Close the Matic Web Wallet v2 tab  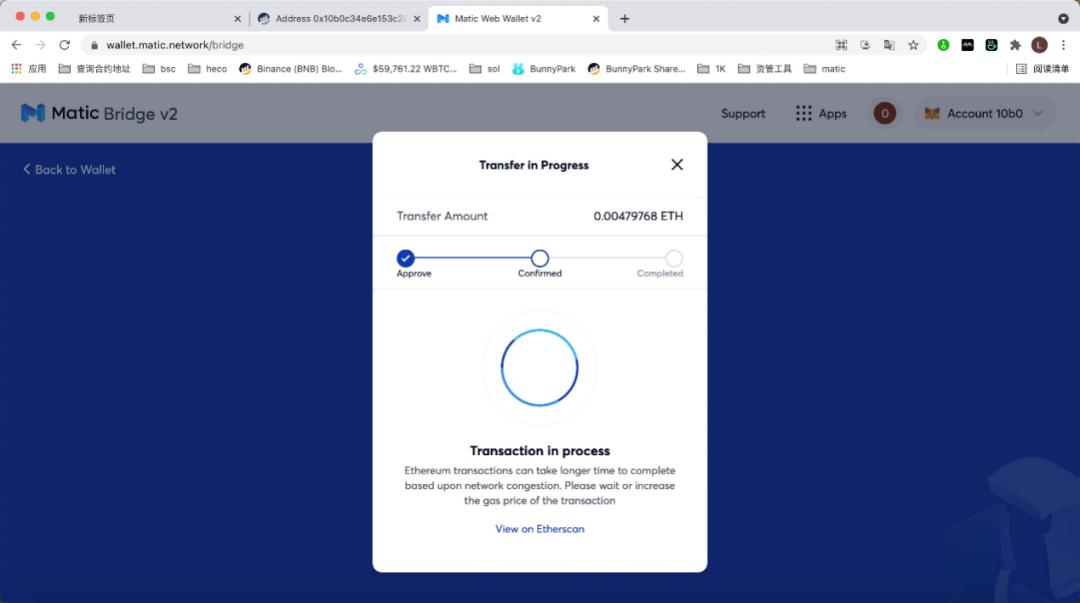[x=596, y=19]
